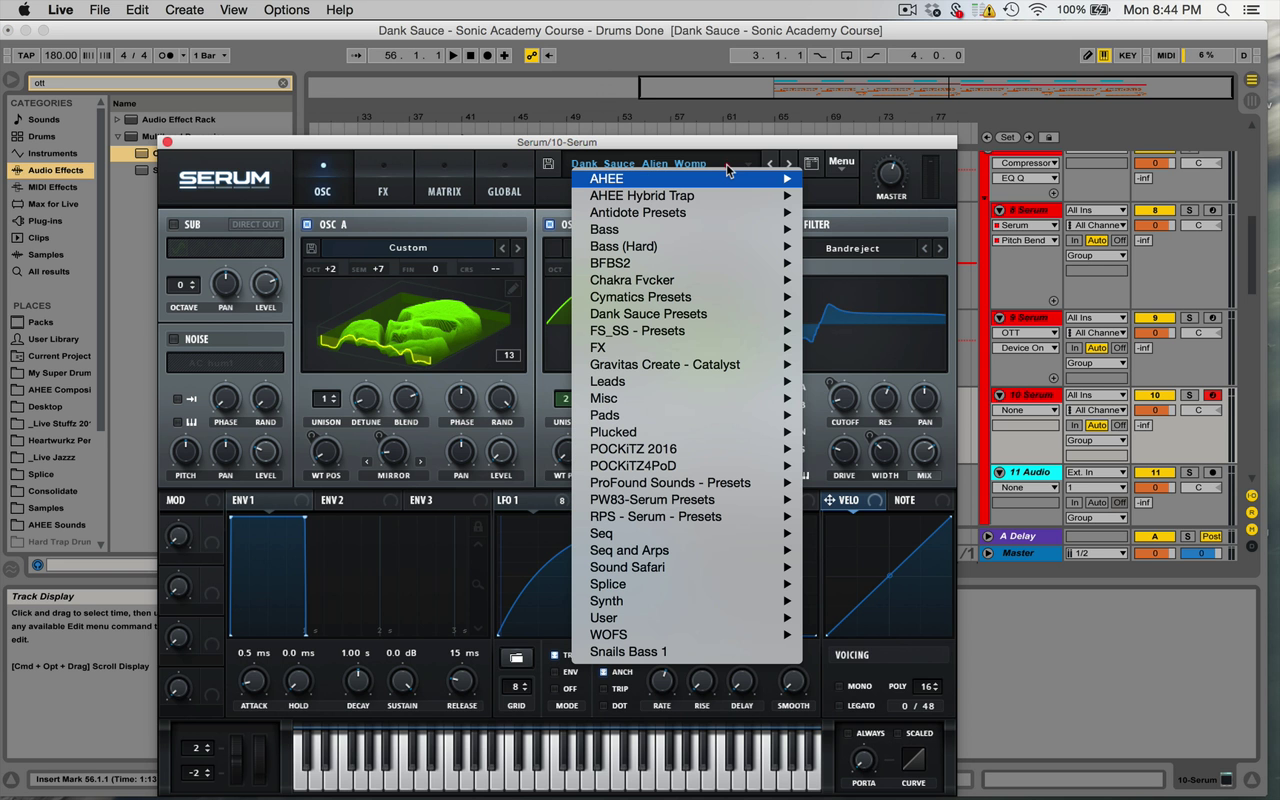The image size is (1280, 800).
Task: Toggle the Draw Mode pencil icon
Action: pos(1088,56)
